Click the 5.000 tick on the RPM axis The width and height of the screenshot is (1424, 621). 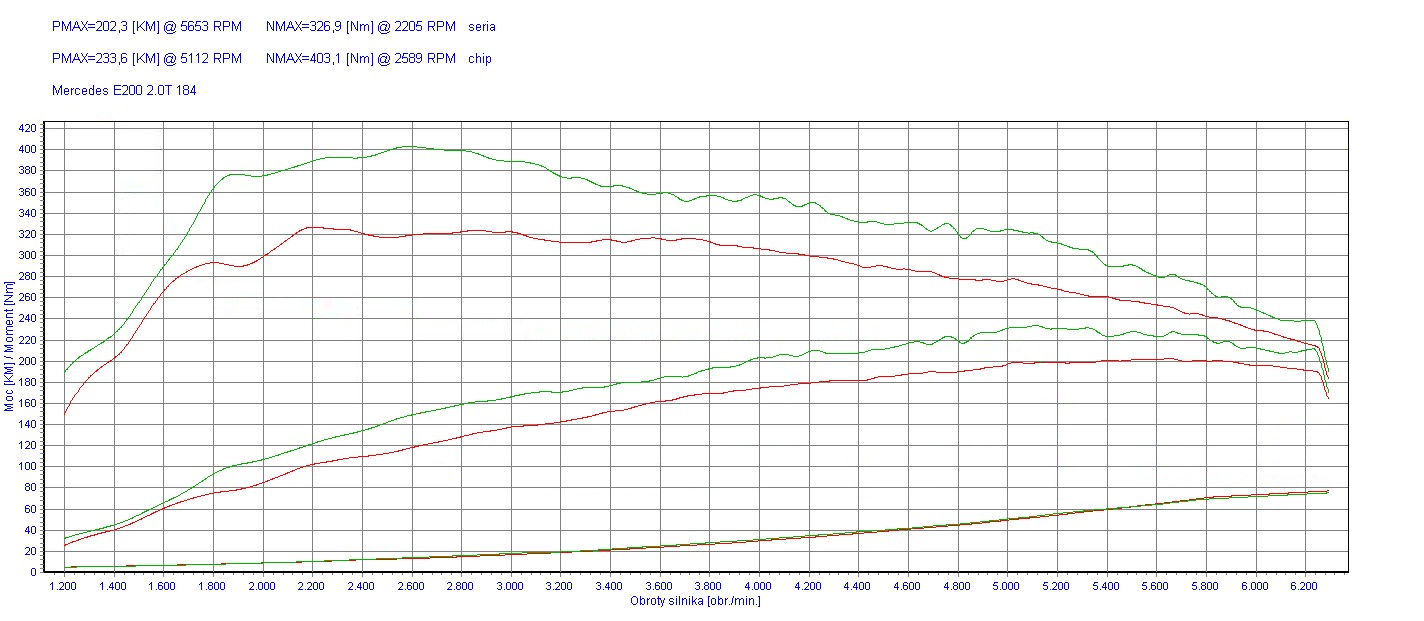click(1006, 587)
